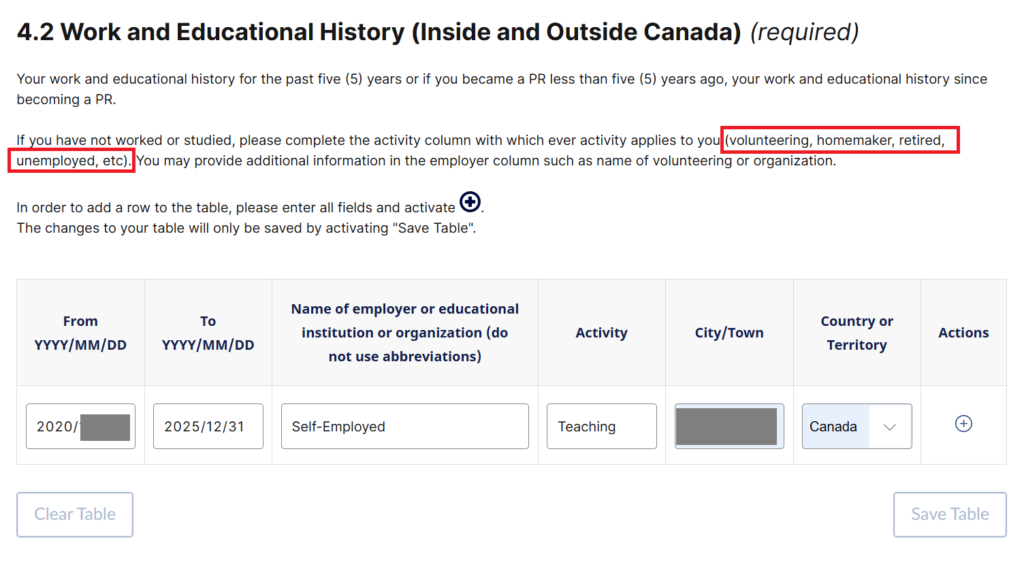Select the Self-Employed employer name field

404,426
